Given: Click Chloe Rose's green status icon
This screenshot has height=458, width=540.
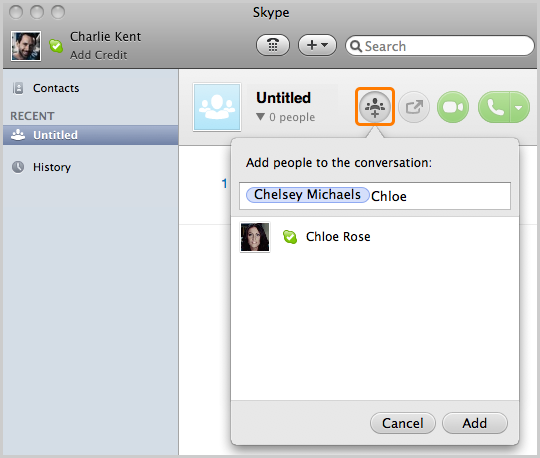Looking at the screenshot, I should (x=290, y=237).
